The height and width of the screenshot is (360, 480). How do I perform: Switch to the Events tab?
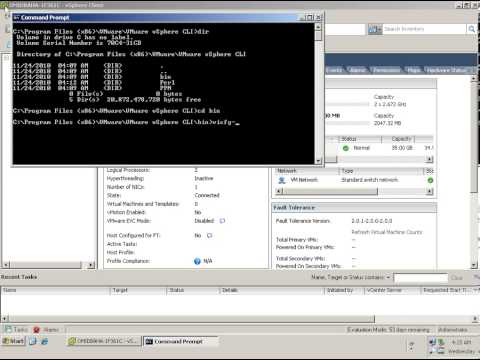pos(334,70)
